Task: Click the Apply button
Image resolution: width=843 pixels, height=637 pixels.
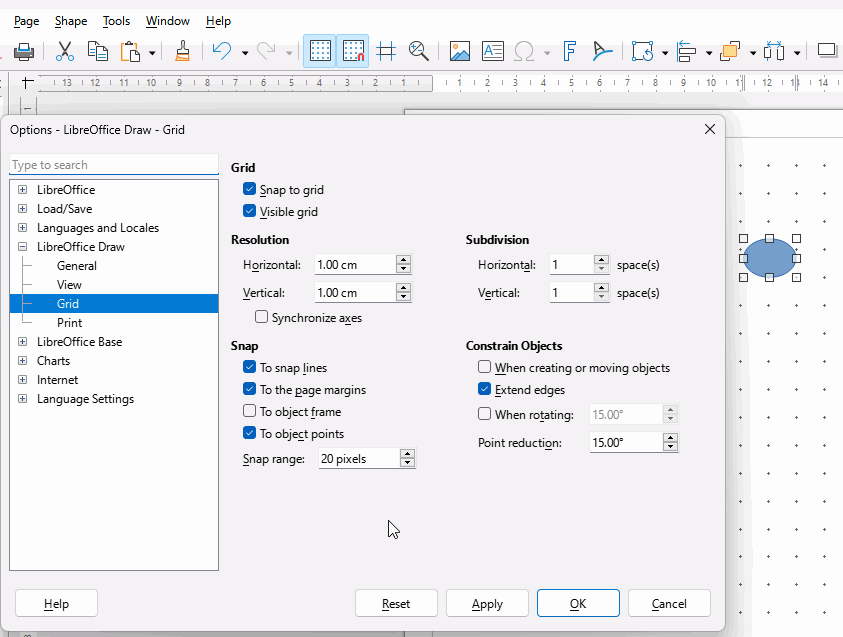Action: coord(487,603)
